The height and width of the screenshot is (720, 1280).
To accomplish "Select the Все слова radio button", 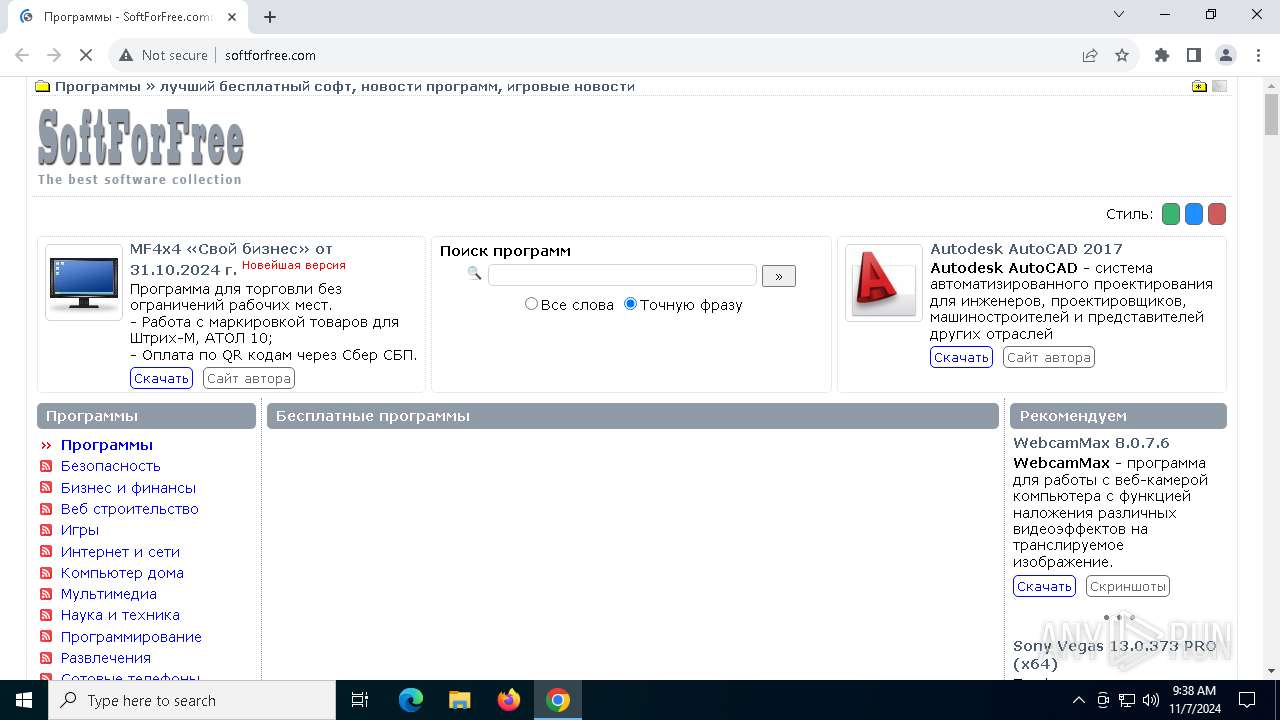I will [531, 304].
